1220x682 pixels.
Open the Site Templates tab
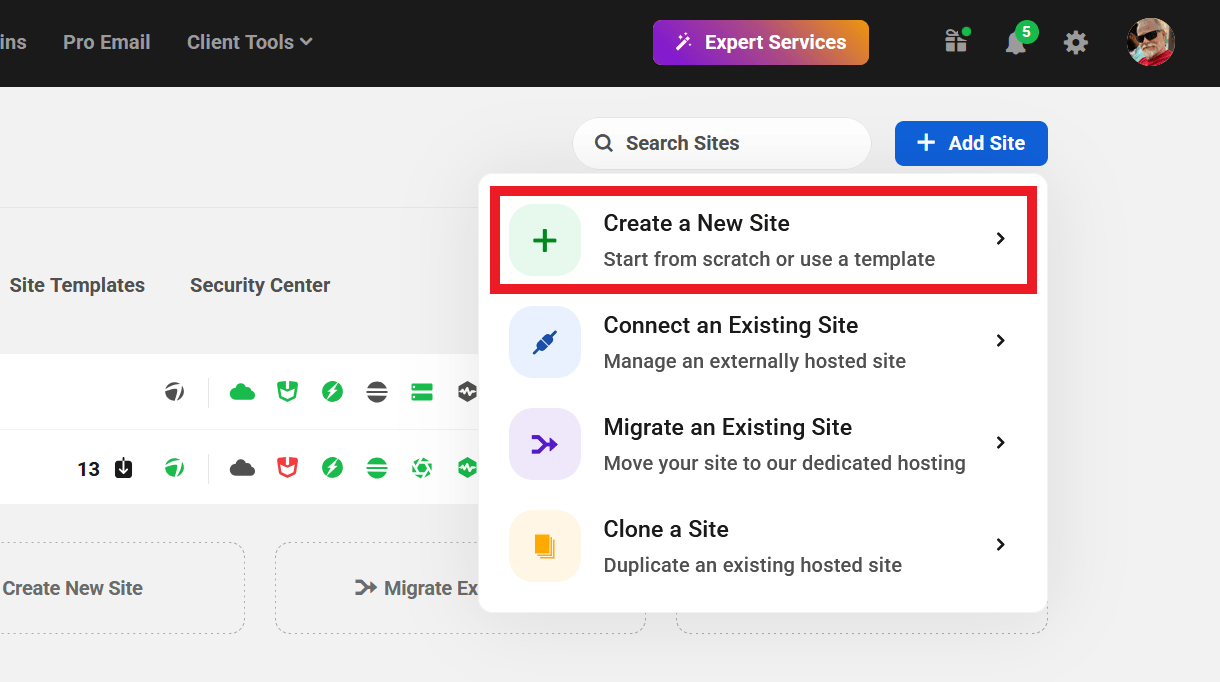pyautogui.click(x=76, y=285)
